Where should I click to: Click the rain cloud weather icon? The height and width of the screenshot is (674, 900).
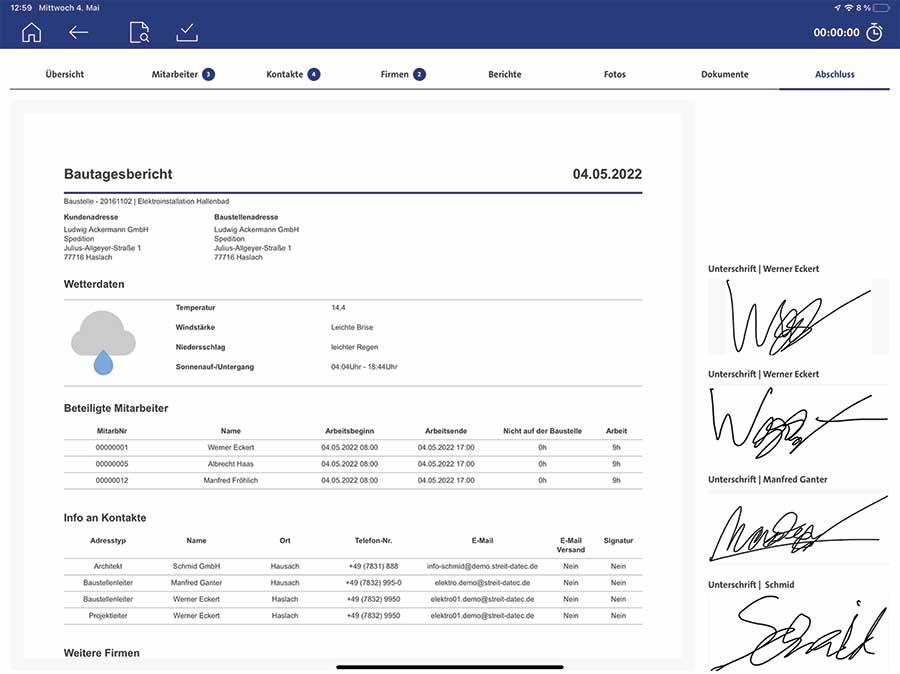click(x=103, y=342)
